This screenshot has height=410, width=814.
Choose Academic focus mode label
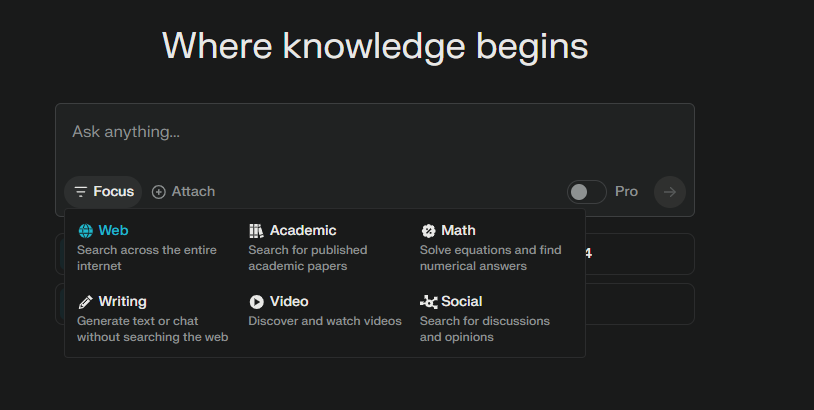click(303, 230)
